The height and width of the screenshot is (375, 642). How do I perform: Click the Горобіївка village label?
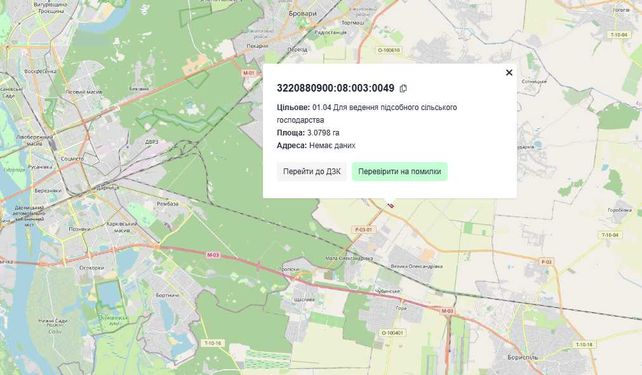(619, 210)
